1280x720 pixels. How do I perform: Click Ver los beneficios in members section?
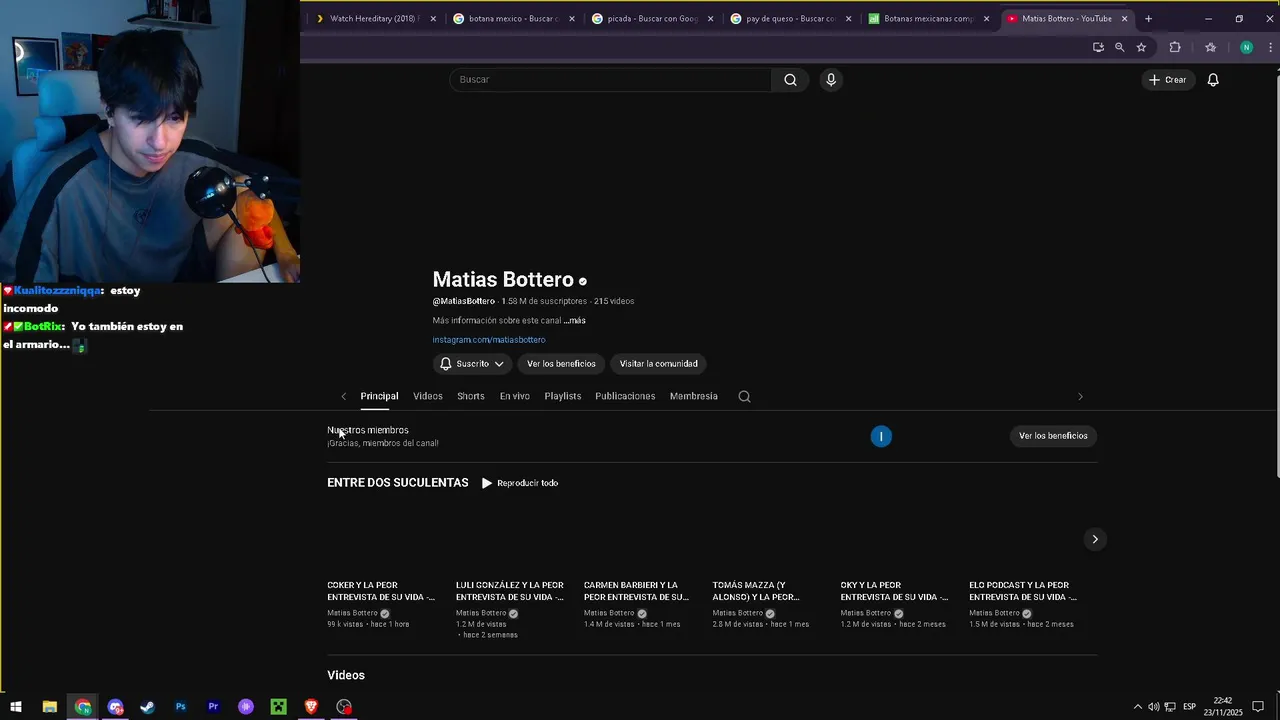(1053, 436)
